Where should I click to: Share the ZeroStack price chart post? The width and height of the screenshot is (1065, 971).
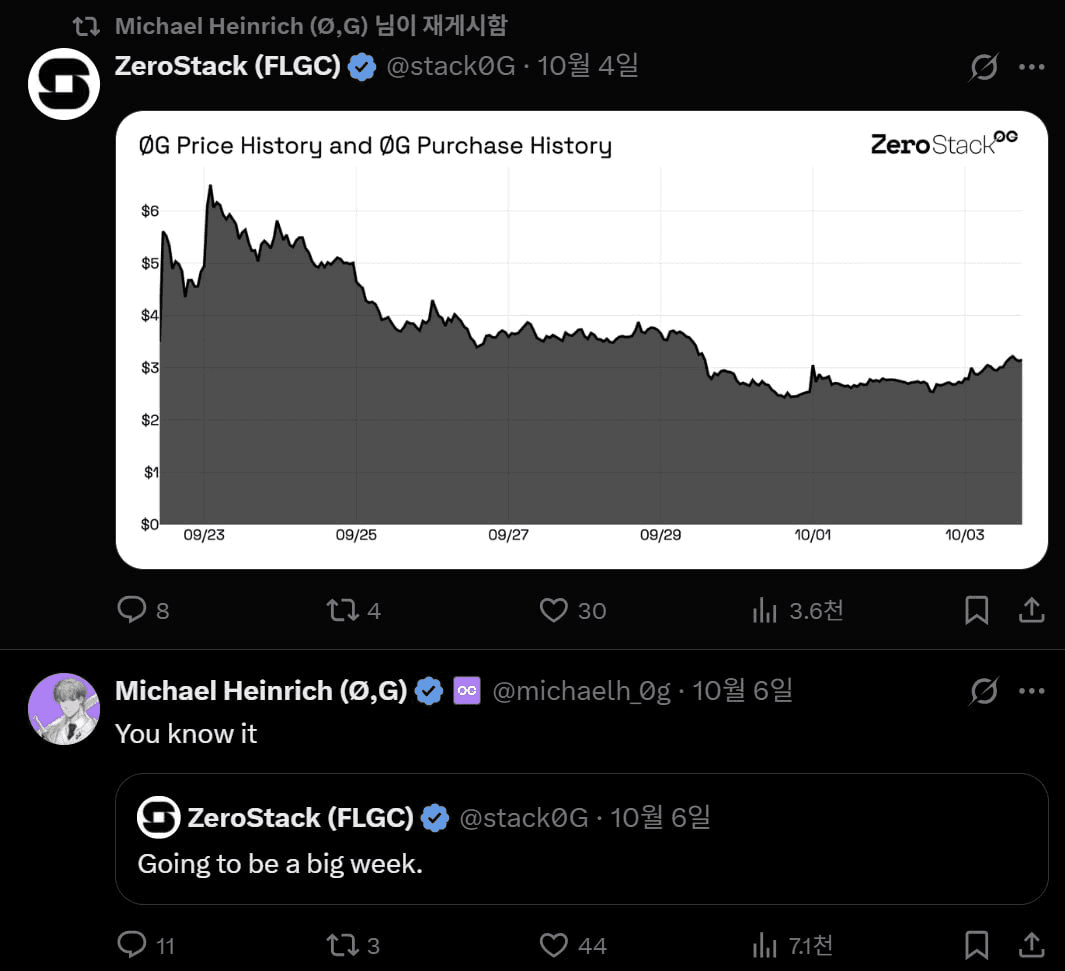pyautogui.click(x=1031, y=610)
